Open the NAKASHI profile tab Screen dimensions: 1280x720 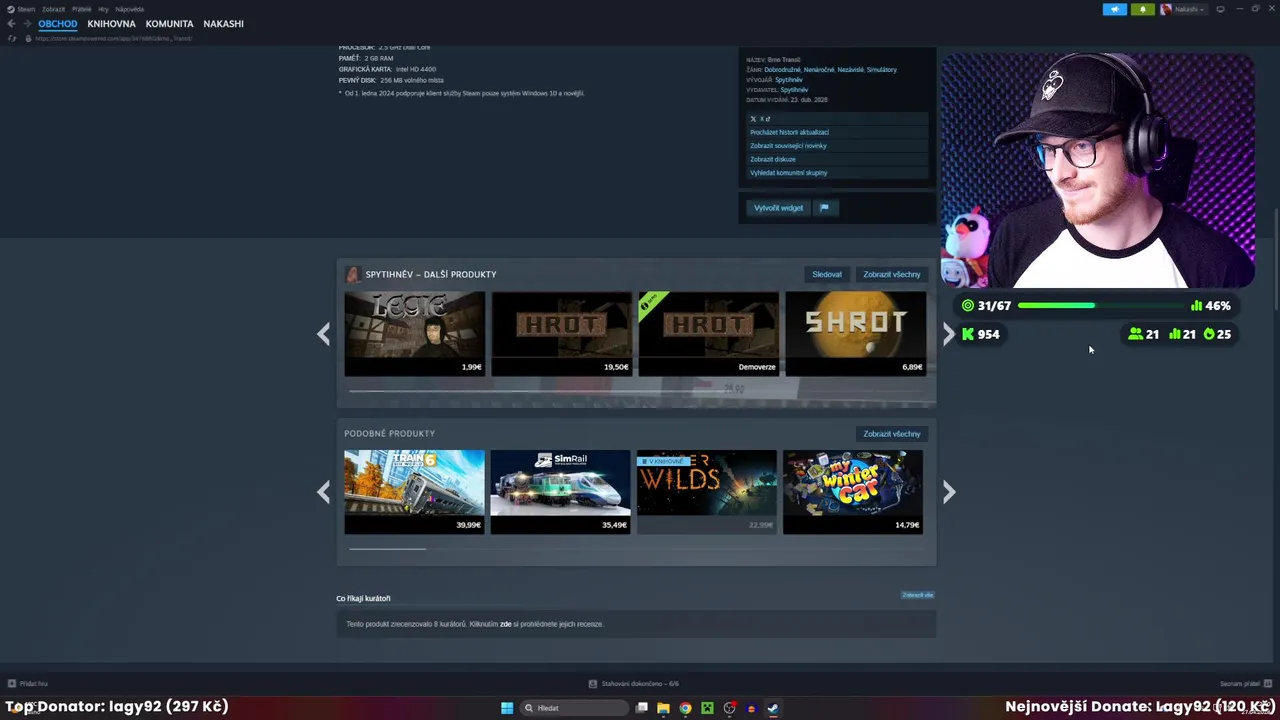223,24
